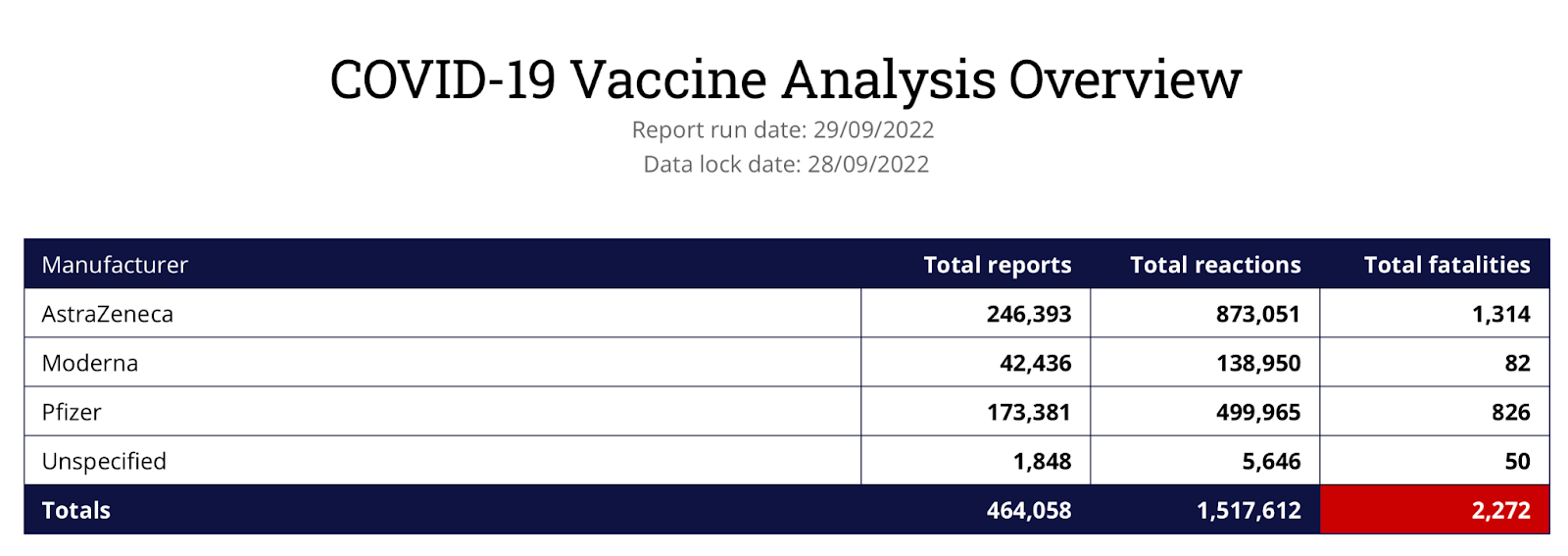Click the AstraZeneca manufacturer row
Viewport: 1568px width, 556px height.
[x=786, y=314]
